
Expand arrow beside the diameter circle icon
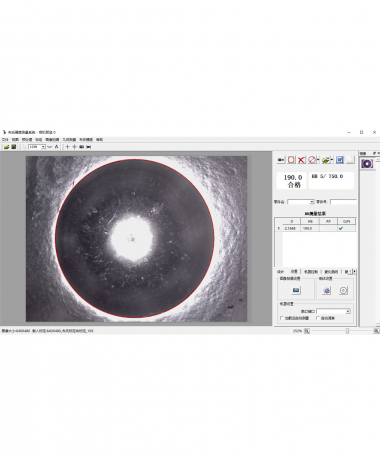(318, 160)
